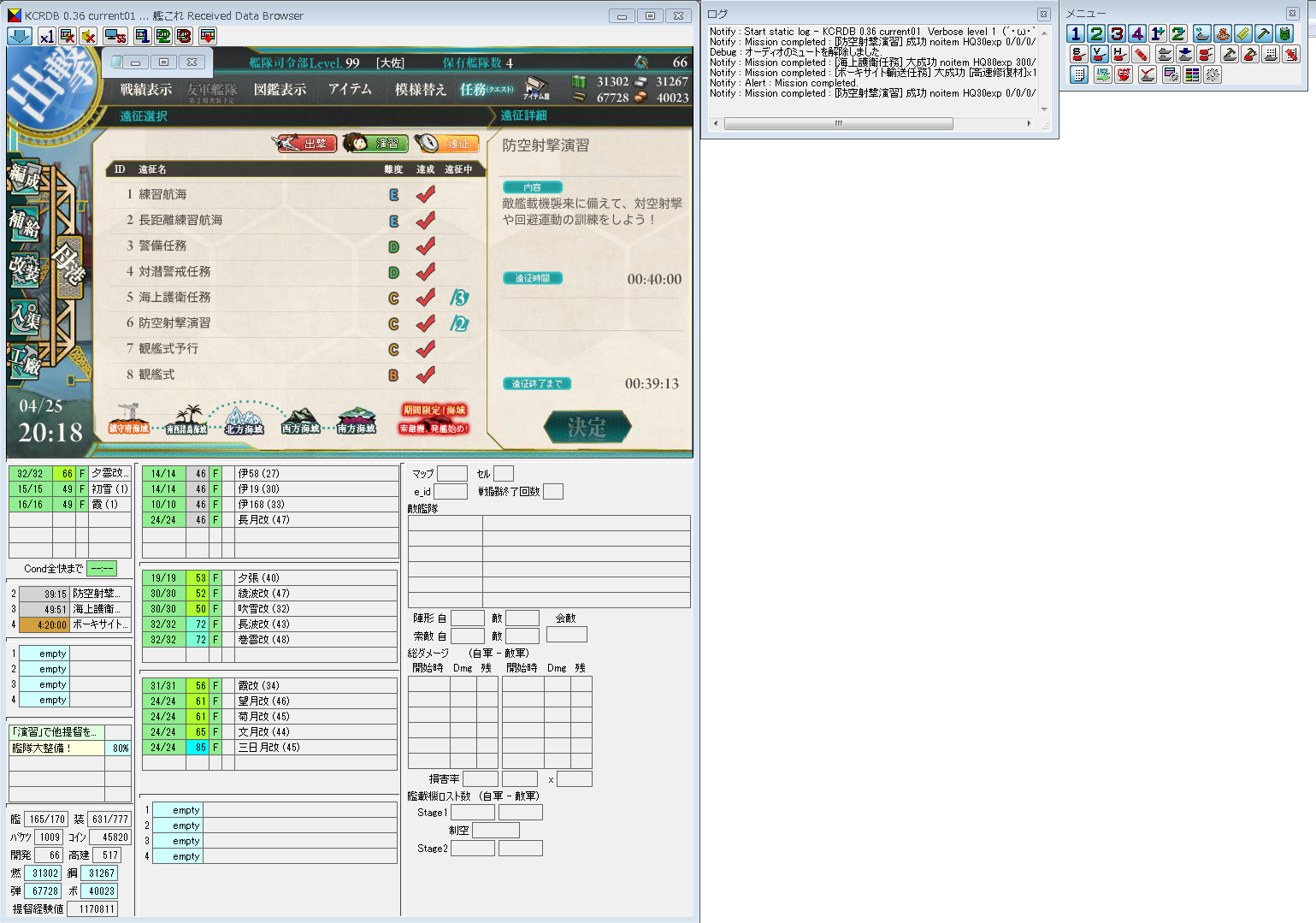Select expedition 7 観艦式予行
The image size is (1316, 923).
tap(289, 348)
